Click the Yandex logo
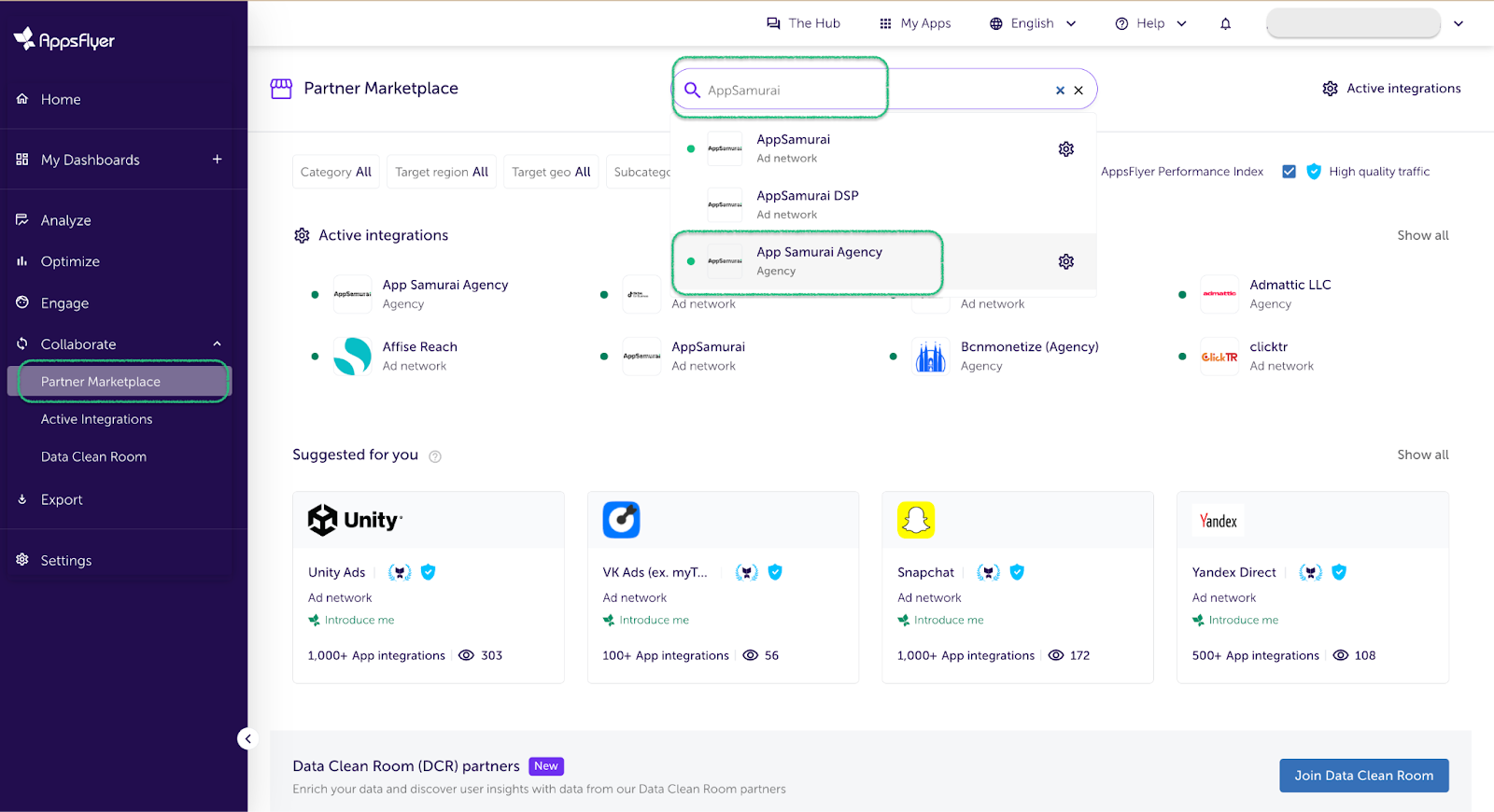The width and height of the screenshot is (1494, 812). tap(1219, 521)
